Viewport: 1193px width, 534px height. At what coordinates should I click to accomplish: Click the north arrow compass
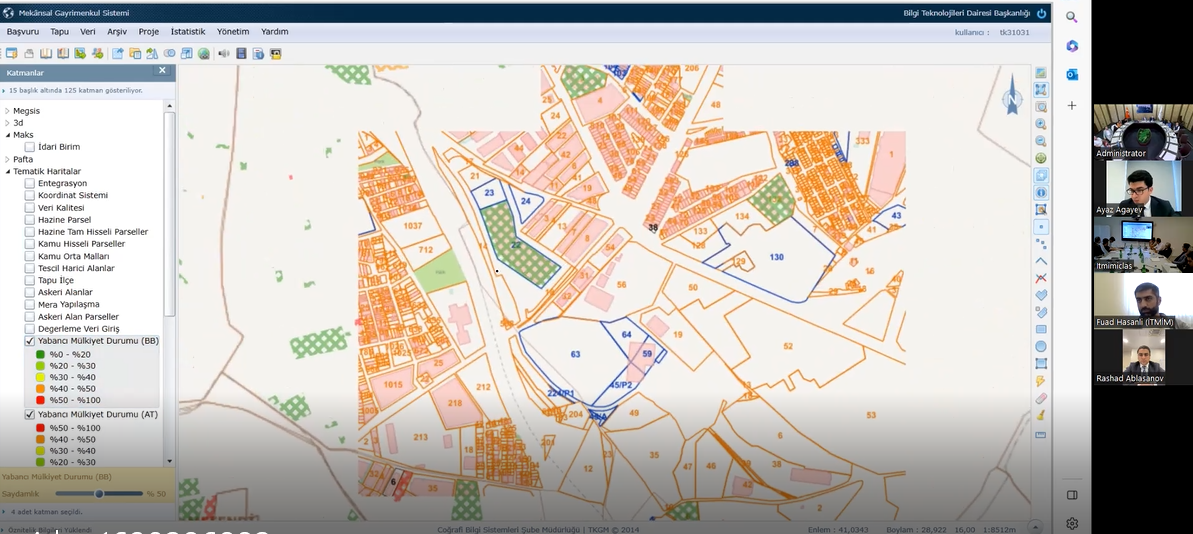pos(1011,96)
